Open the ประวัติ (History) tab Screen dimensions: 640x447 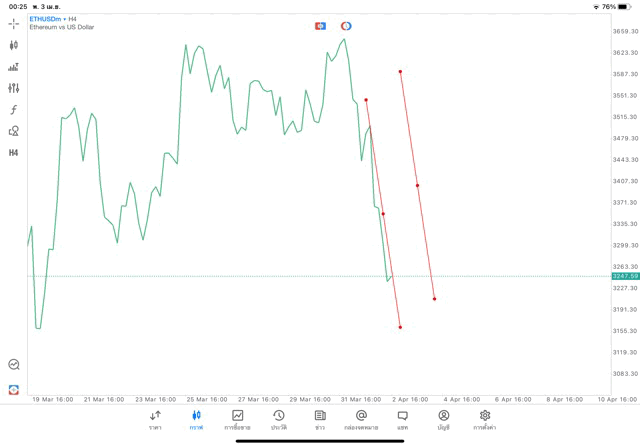coord(278,420)
